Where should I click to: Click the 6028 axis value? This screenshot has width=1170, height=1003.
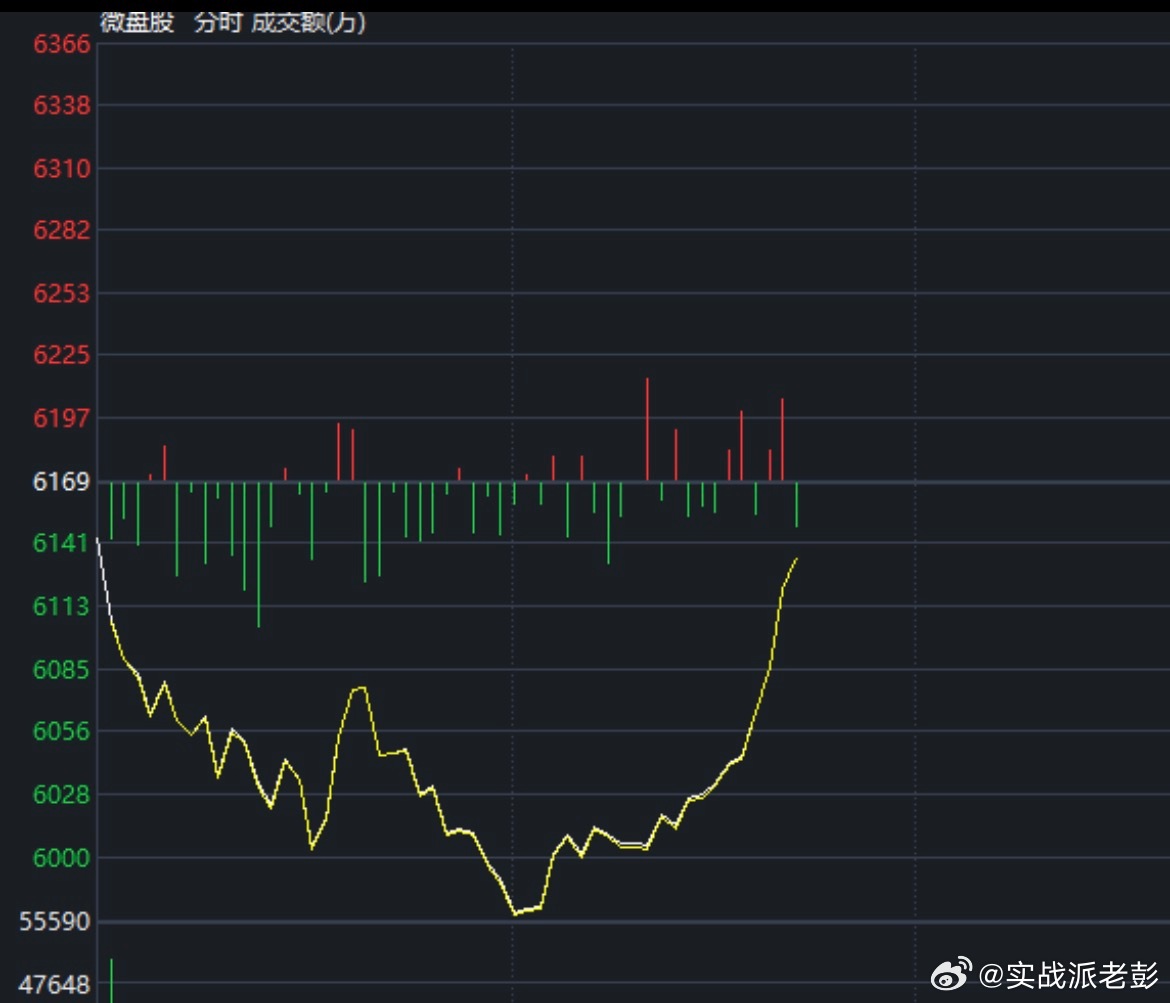[x=62, y=794]
